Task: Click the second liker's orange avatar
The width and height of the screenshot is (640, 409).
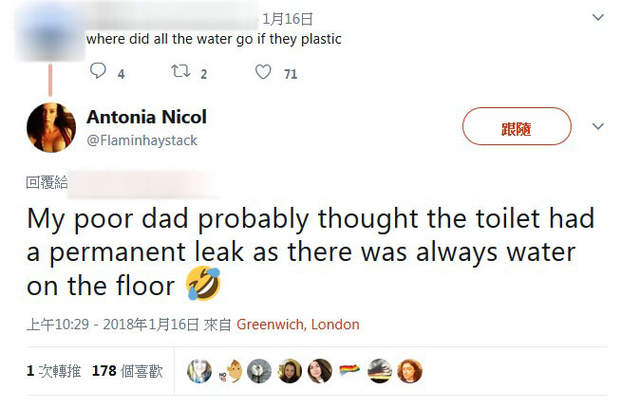Action: click(x=230, y=371)
